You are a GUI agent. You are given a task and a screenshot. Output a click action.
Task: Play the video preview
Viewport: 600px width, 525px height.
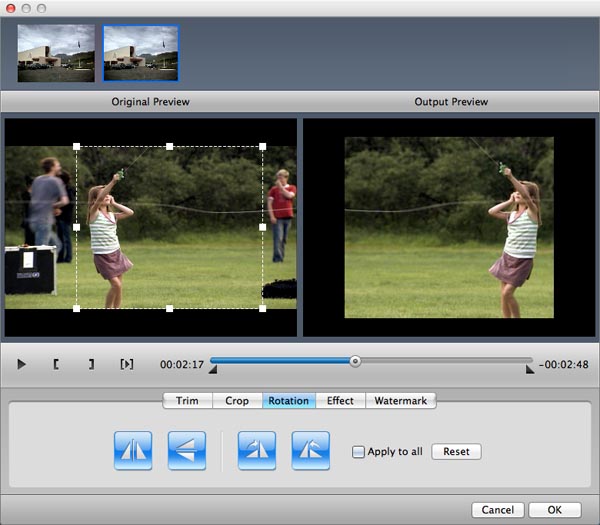pos(21,364)
